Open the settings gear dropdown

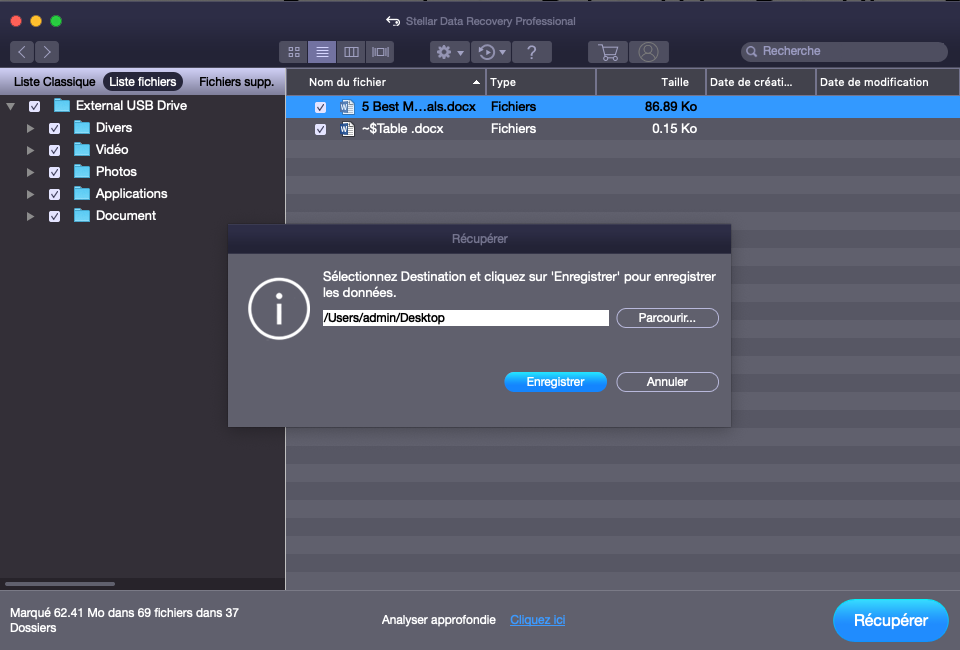pyautogui.click(x=448, y=52)
